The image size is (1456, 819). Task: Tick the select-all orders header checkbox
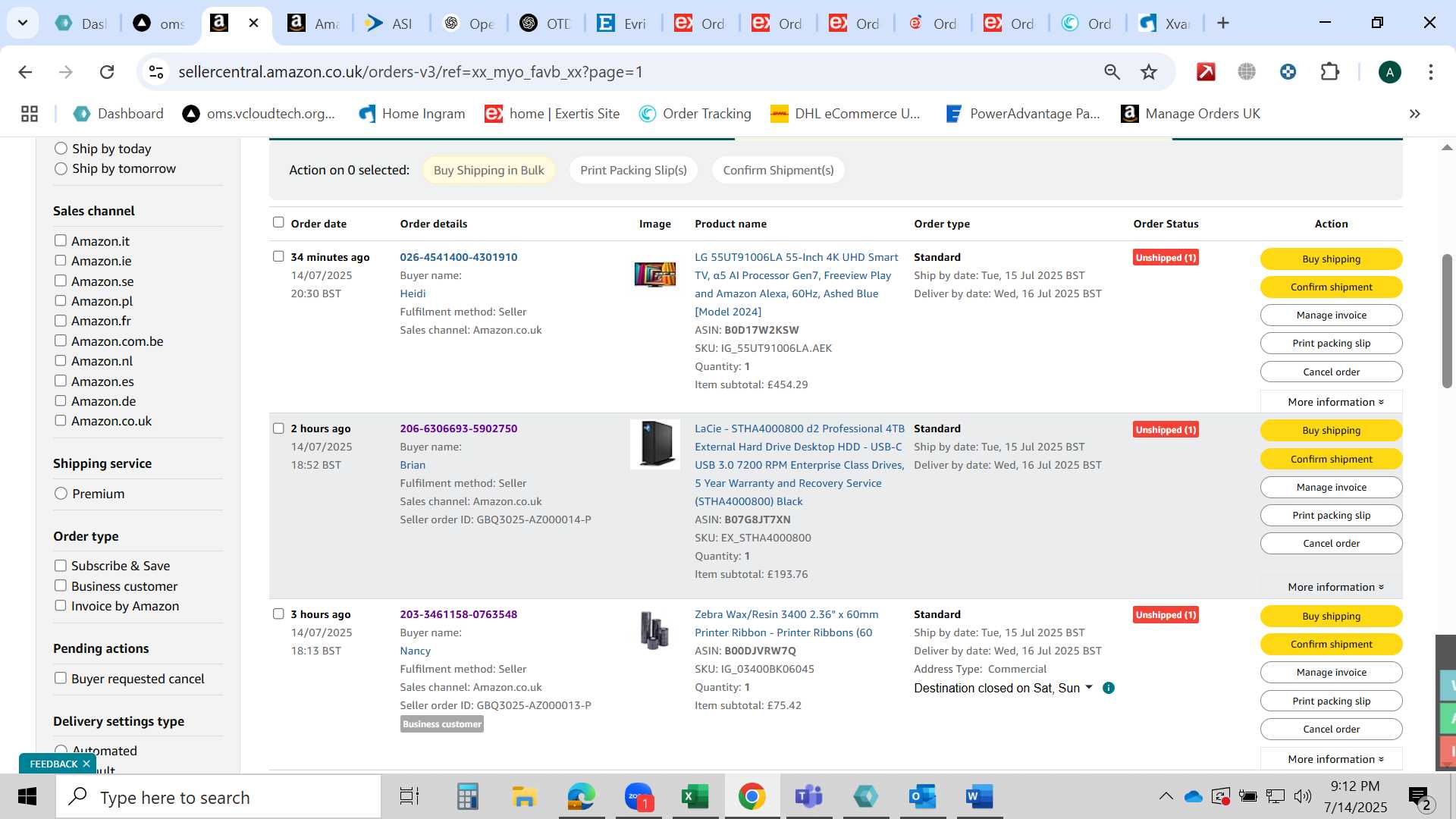[278, 222]
